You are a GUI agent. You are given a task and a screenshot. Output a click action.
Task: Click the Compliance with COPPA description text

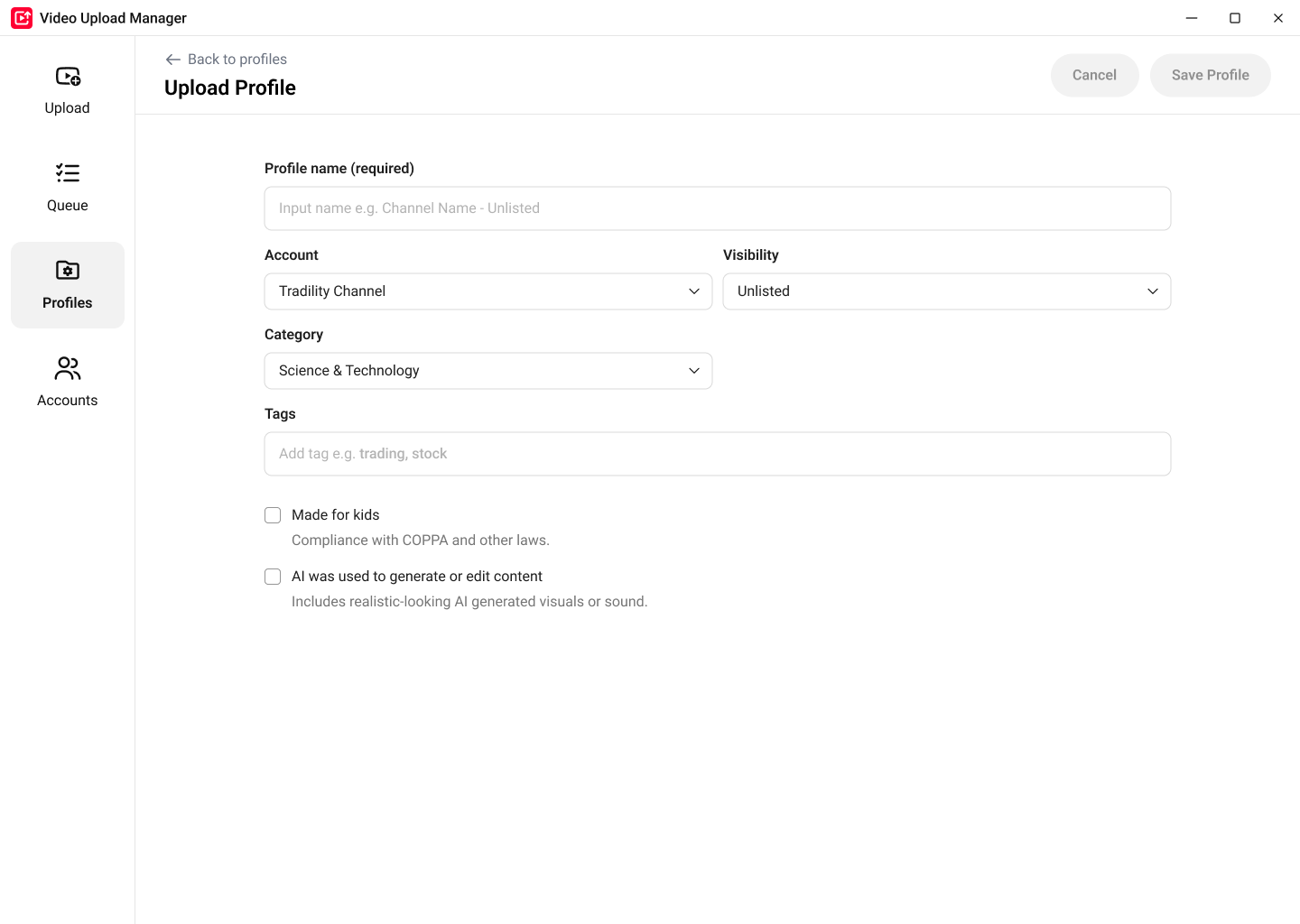coord(421,541)
